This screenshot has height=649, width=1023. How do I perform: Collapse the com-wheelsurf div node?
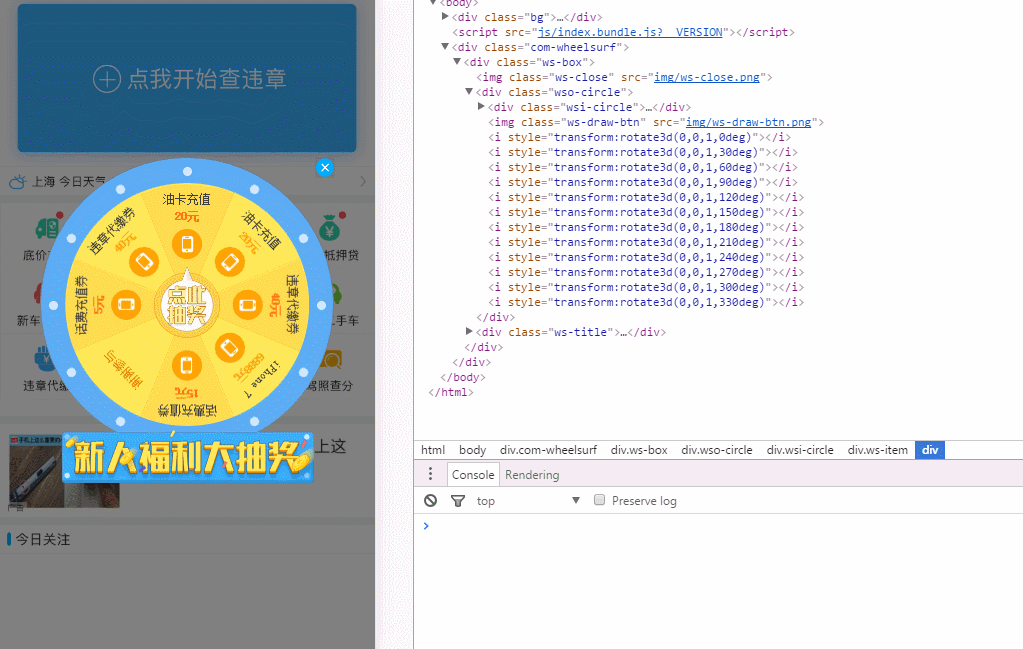tap(445, 46)
